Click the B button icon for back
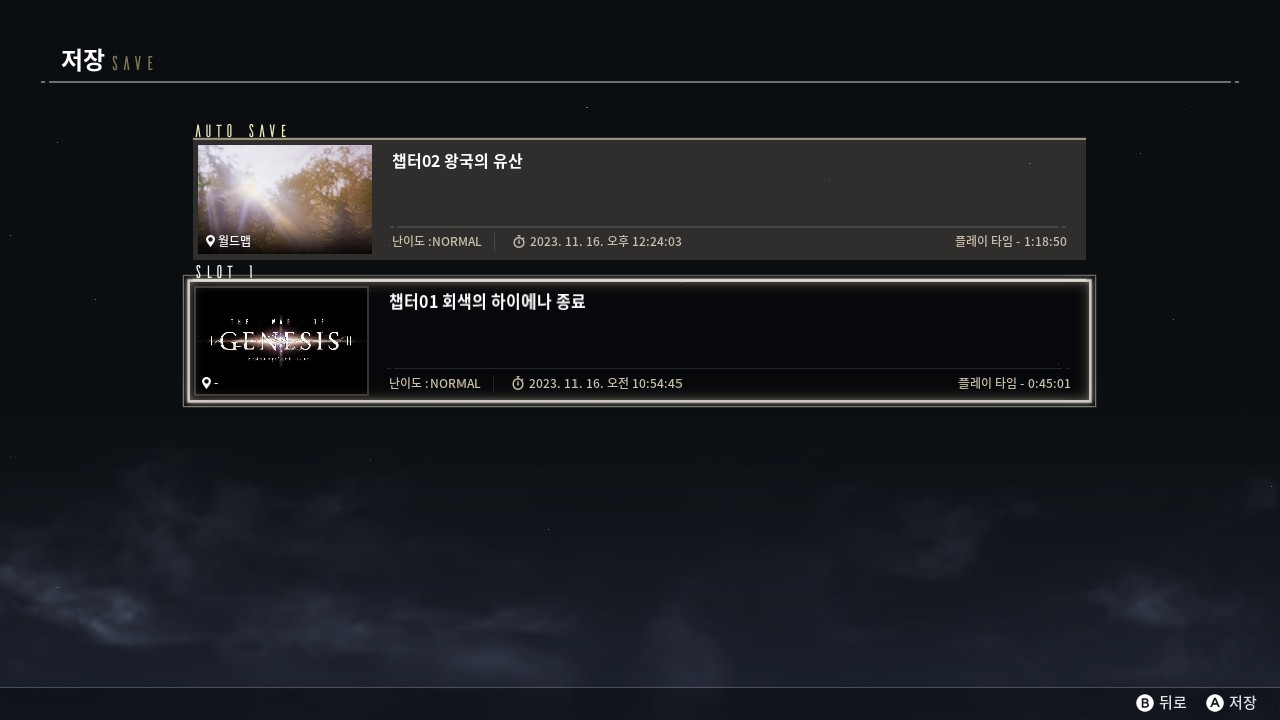This screenshot has height=720, width=1280. click(x=1145, y=703)
